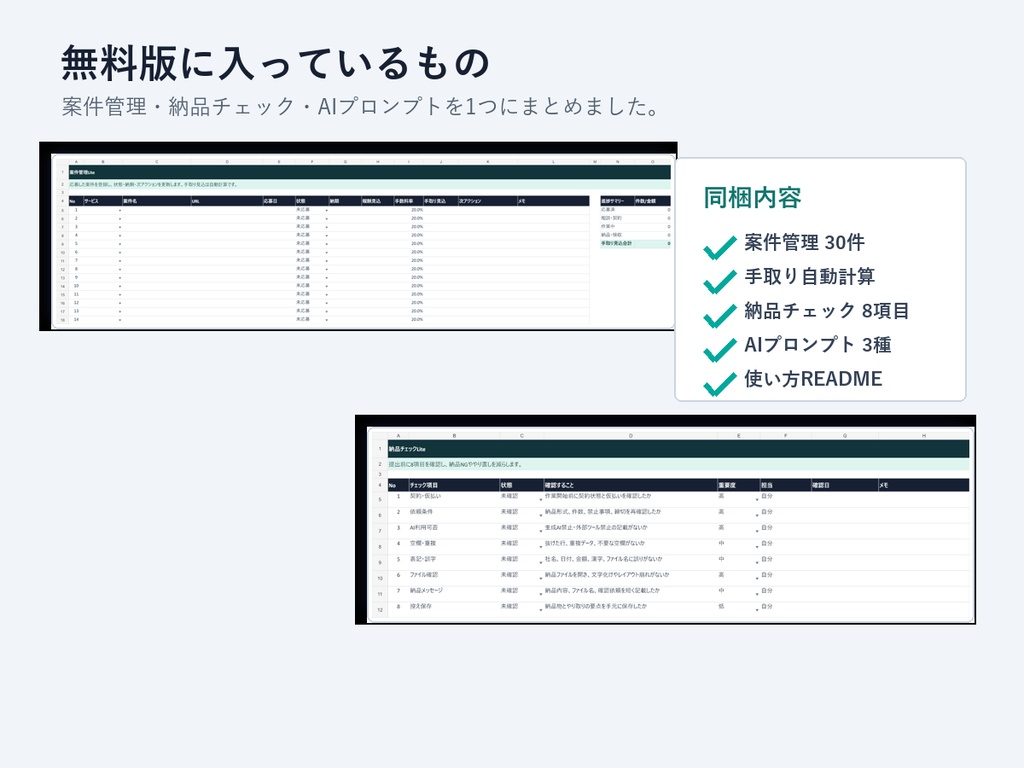Open the 納品チェックLite spreadsheet screenshot
The image size is (1024, 768).
pos(665,520)
